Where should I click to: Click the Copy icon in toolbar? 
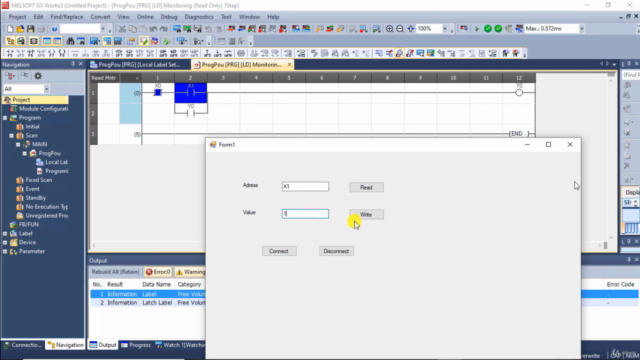click(x=133, y=29)
